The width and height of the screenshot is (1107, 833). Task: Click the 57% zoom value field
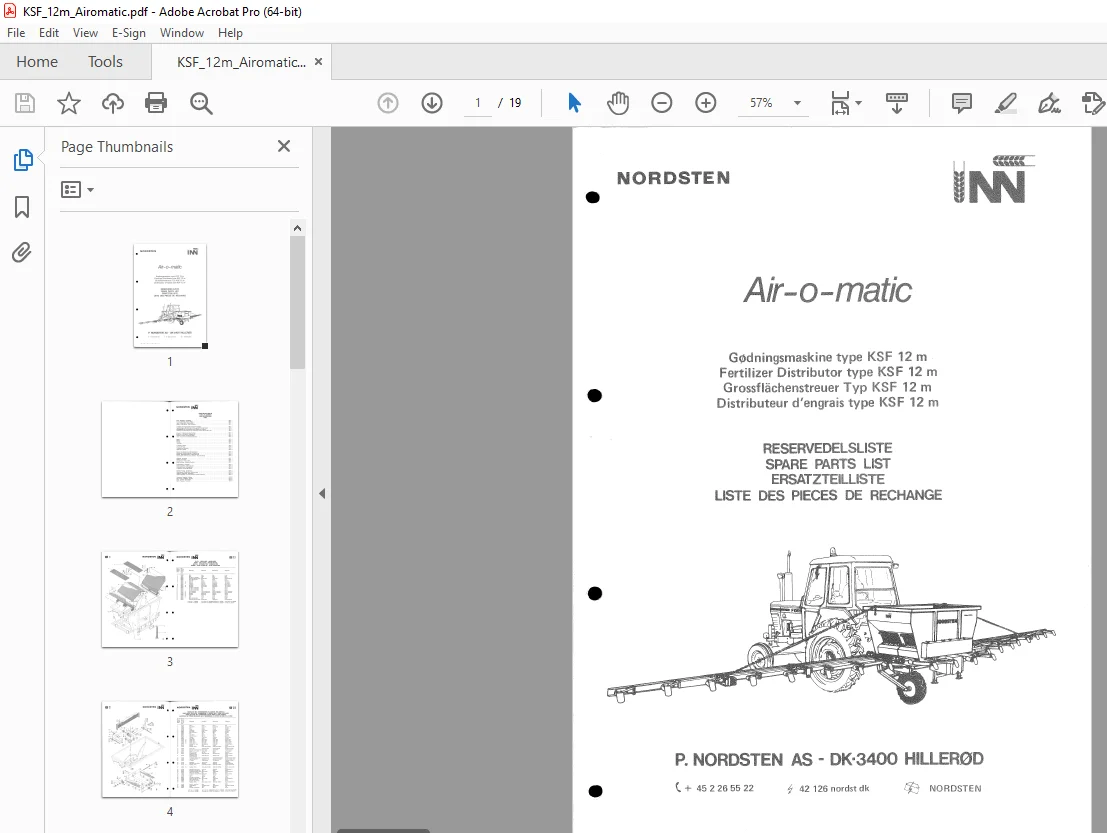761,103
